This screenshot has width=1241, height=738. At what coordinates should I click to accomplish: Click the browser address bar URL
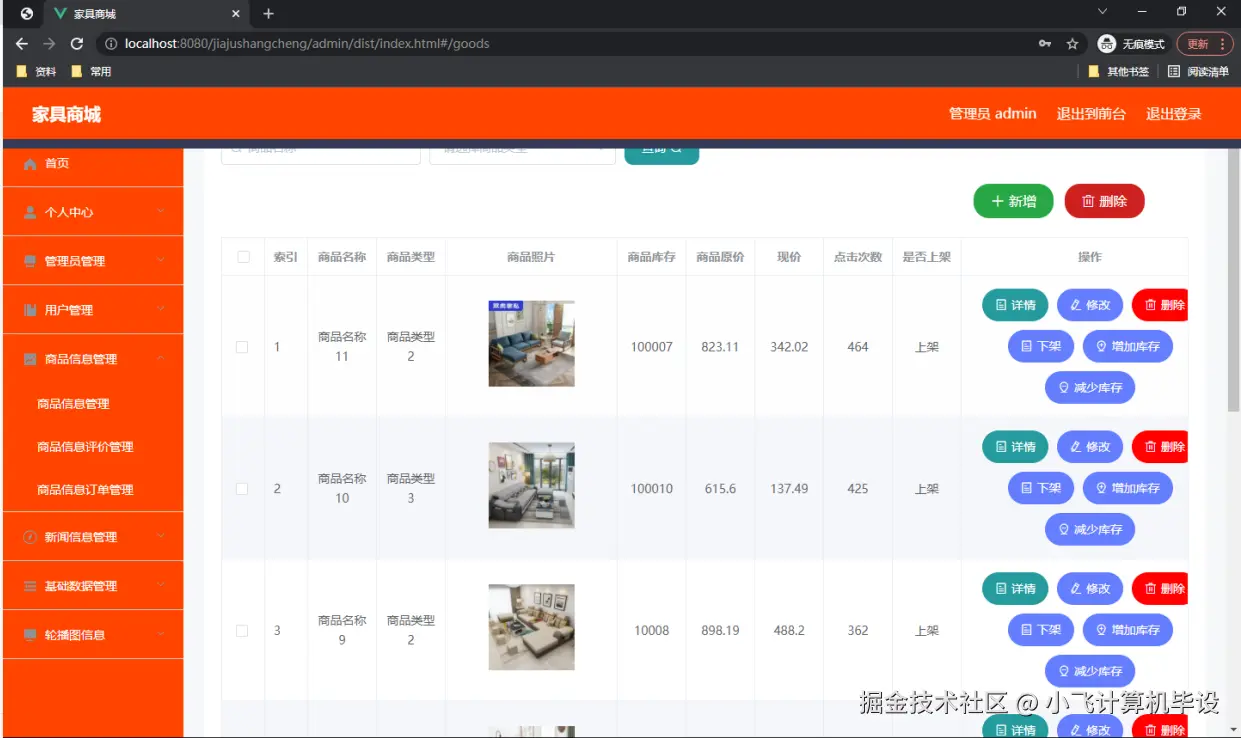tap(307, 44)
